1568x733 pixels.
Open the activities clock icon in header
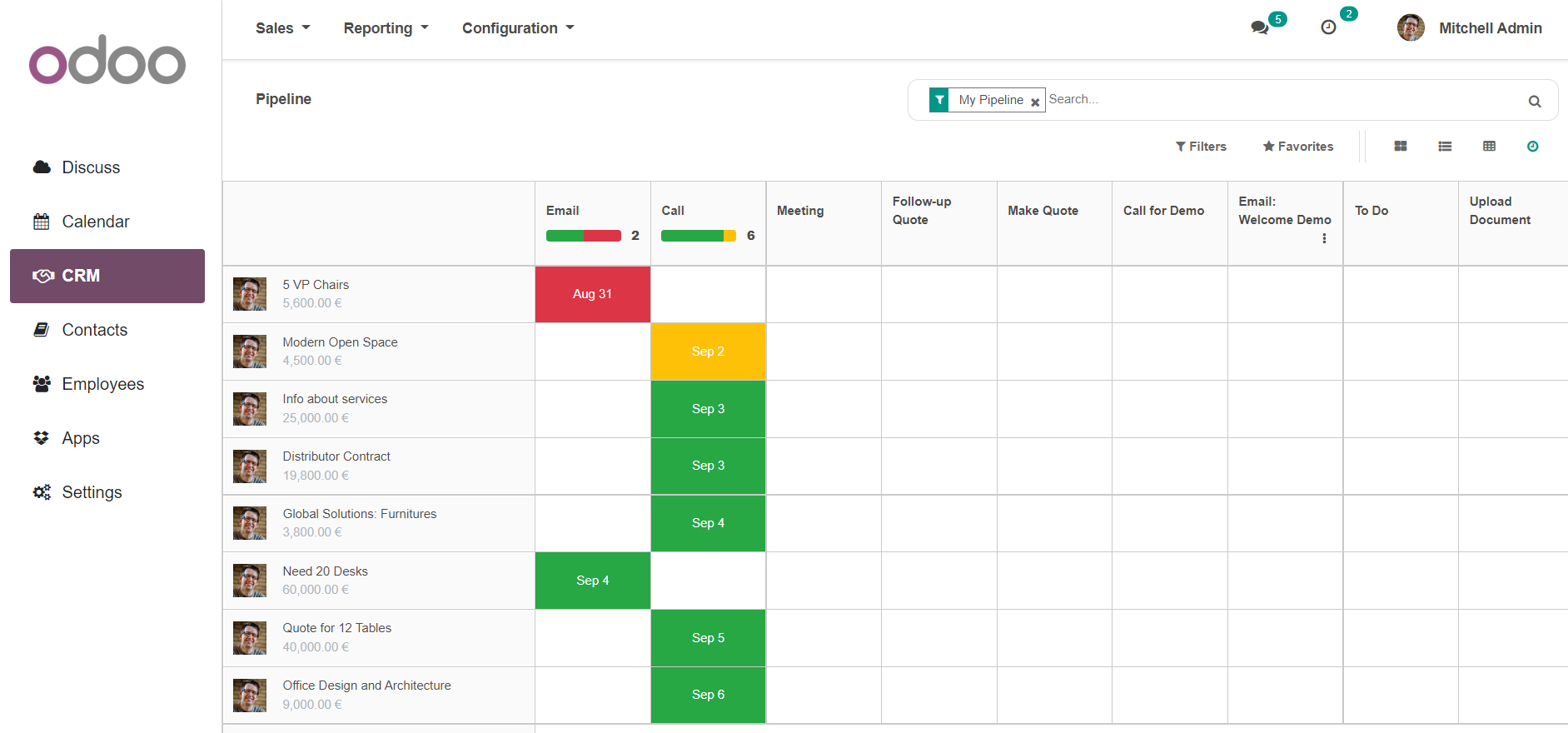tap(1328, 27)
